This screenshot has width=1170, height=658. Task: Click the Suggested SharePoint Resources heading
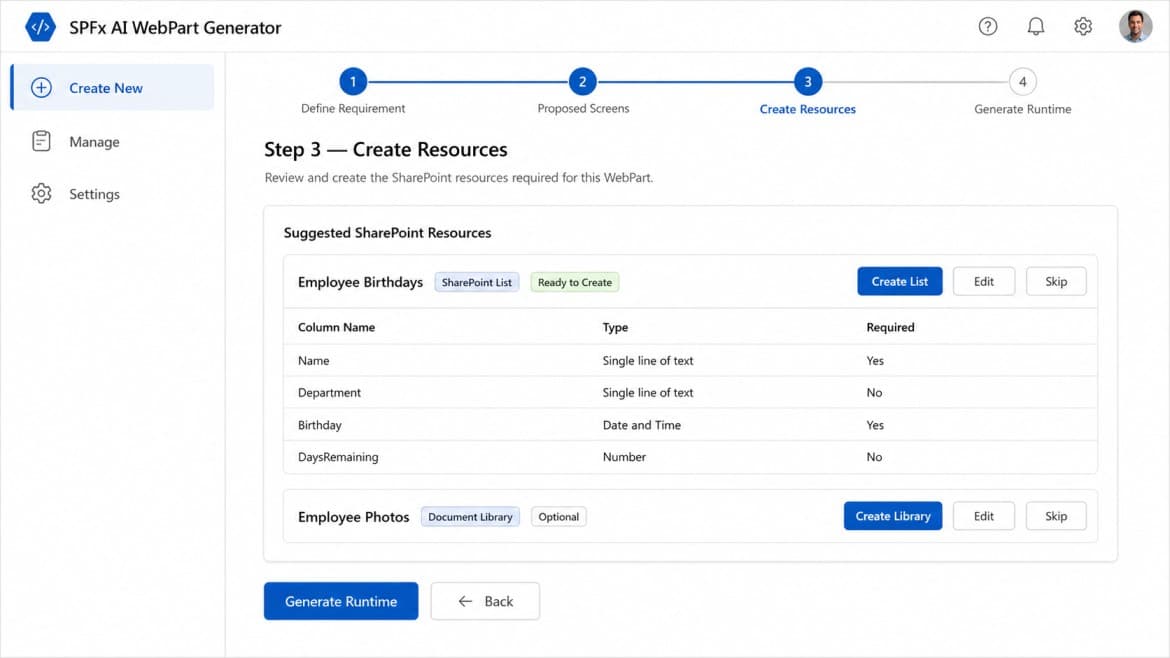[387, 233]
